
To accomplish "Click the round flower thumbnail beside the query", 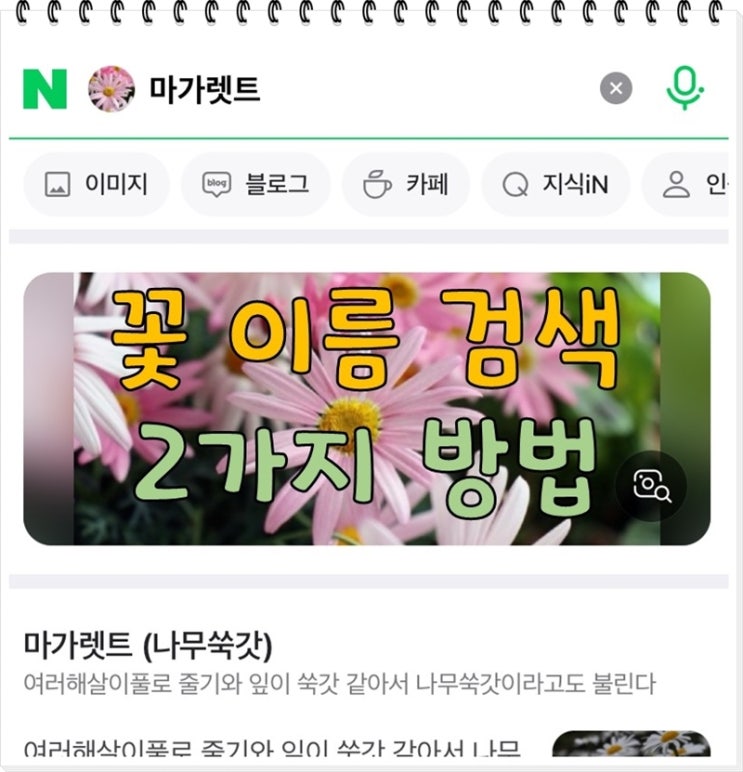I will point(111,89).
